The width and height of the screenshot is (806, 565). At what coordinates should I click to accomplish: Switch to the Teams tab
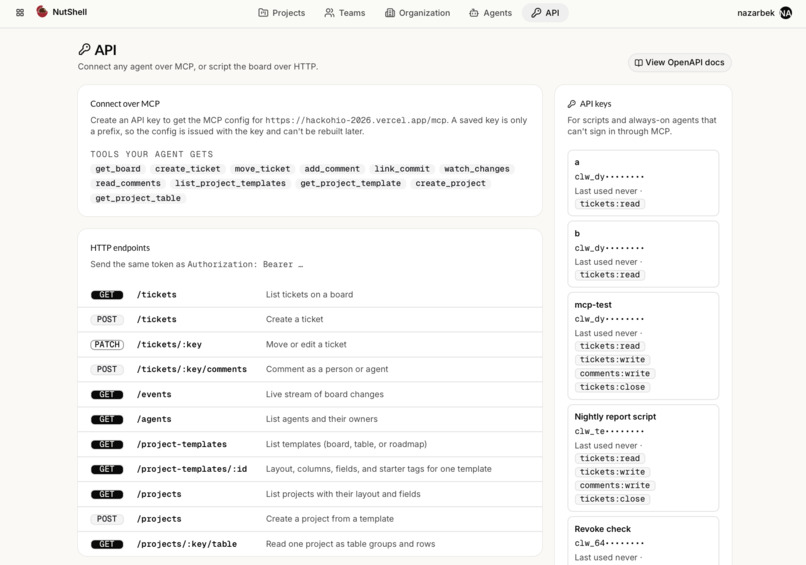point(344,13)
